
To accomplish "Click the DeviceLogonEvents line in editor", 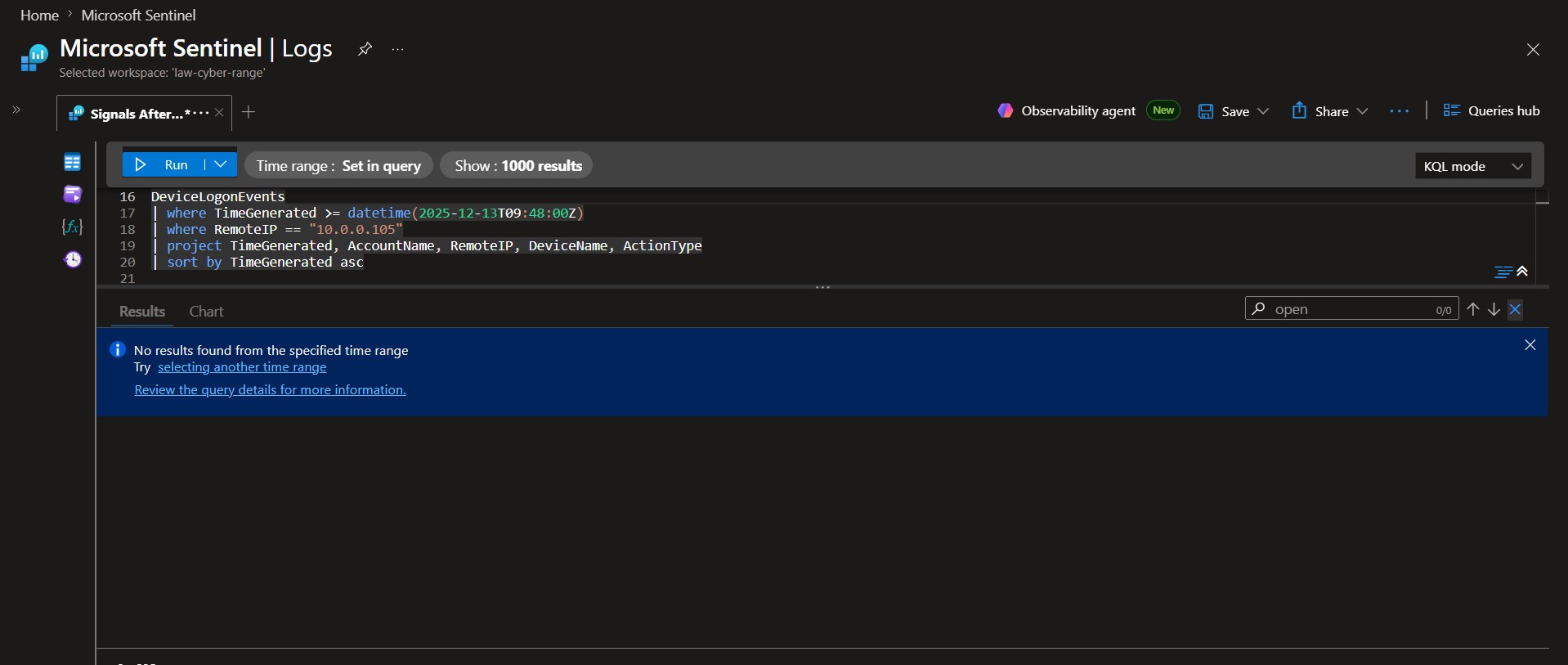I will point(217,196).
